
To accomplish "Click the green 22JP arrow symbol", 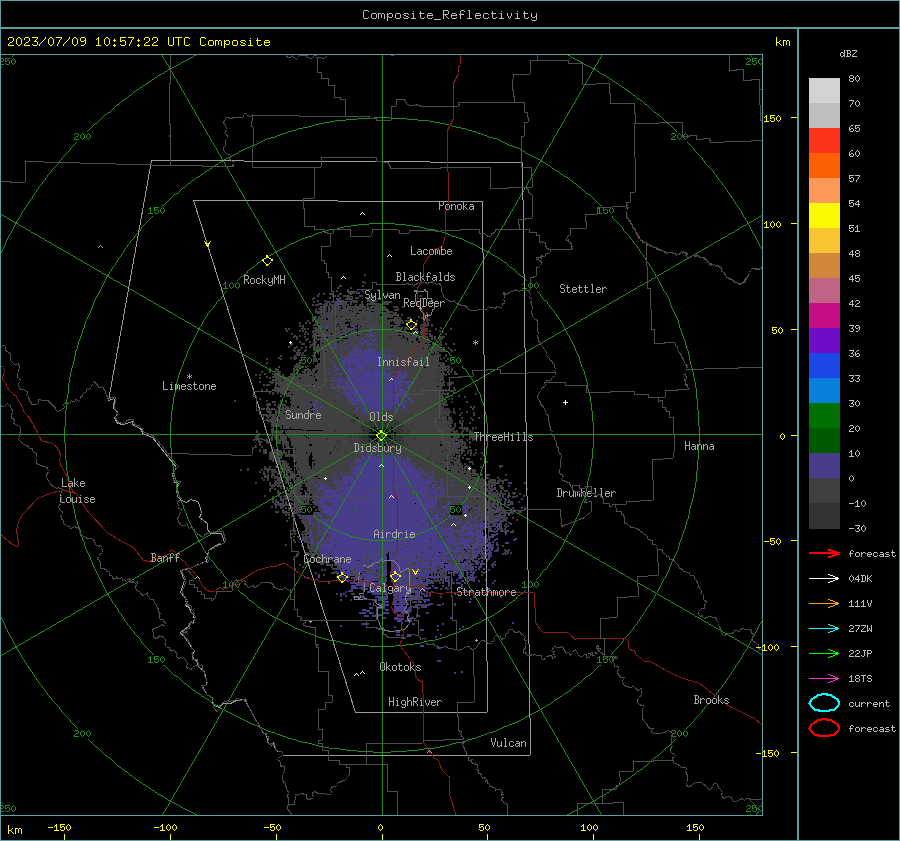I will point(824,653).
